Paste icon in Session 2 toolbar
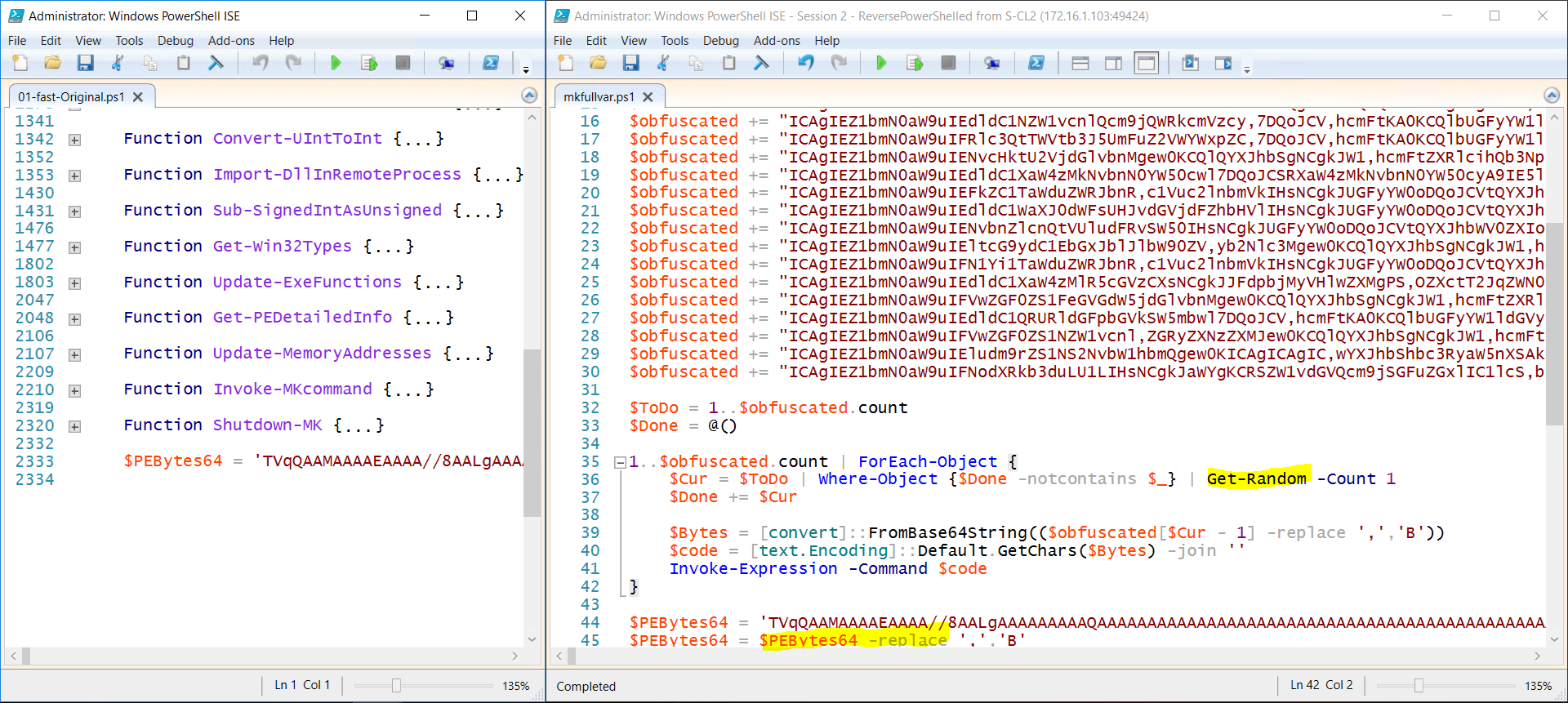Viewport: 1568px width, 703px height. [729, 63]
